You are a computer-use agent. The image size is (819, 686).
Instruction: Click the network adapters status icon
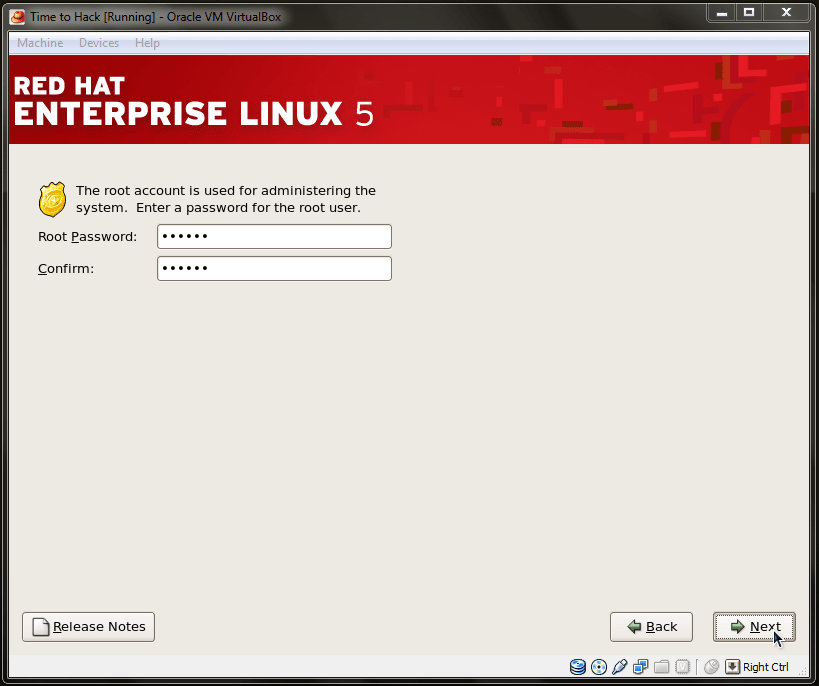point(640,667)
